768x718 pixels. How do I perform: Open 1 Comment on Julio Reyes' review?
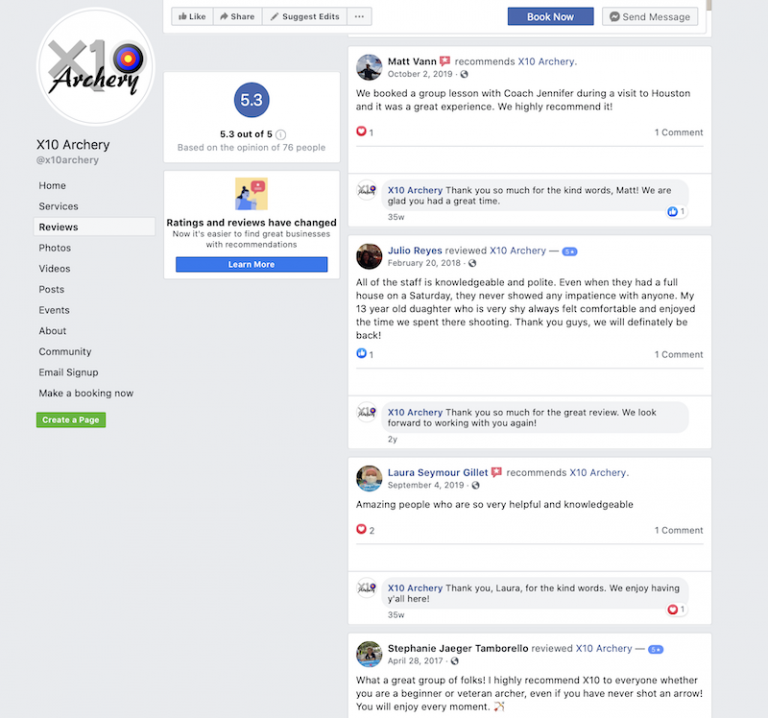point(678,354)
